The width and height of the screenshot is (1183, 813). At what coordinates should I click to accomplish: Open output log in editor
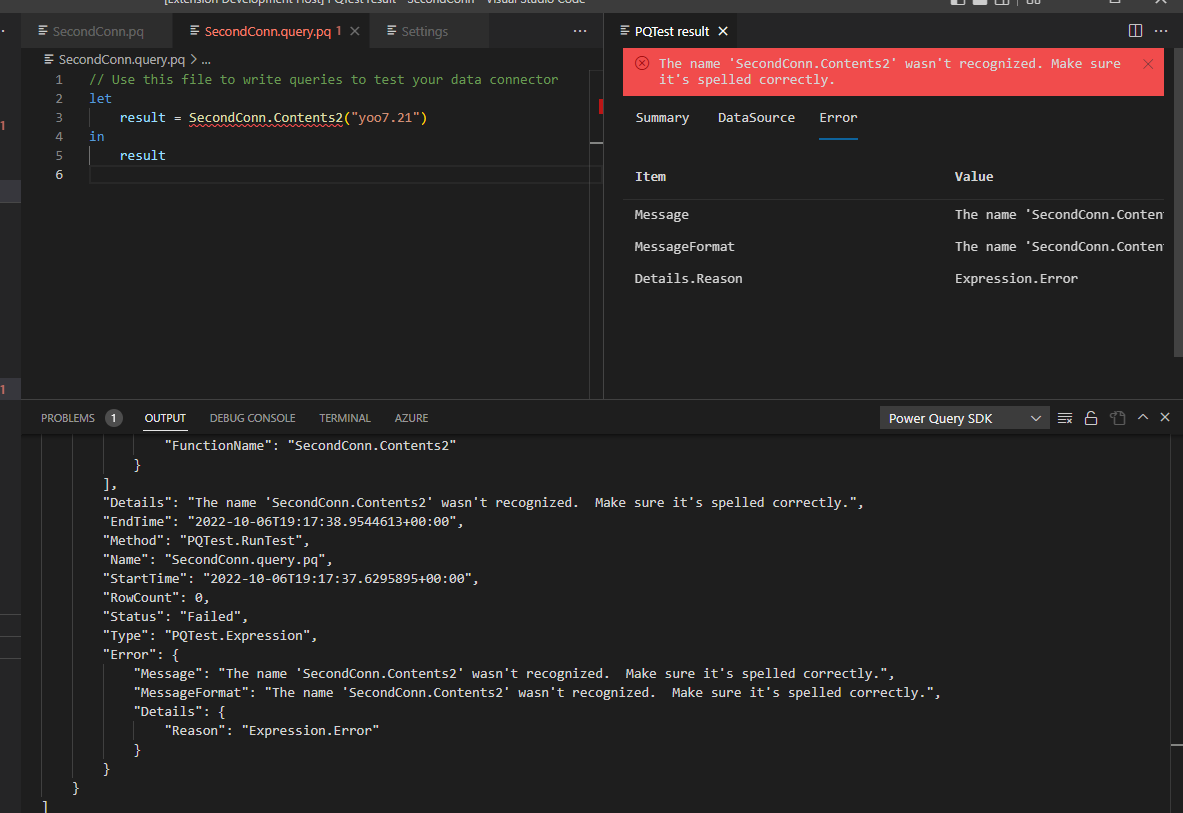(1117, 418)
